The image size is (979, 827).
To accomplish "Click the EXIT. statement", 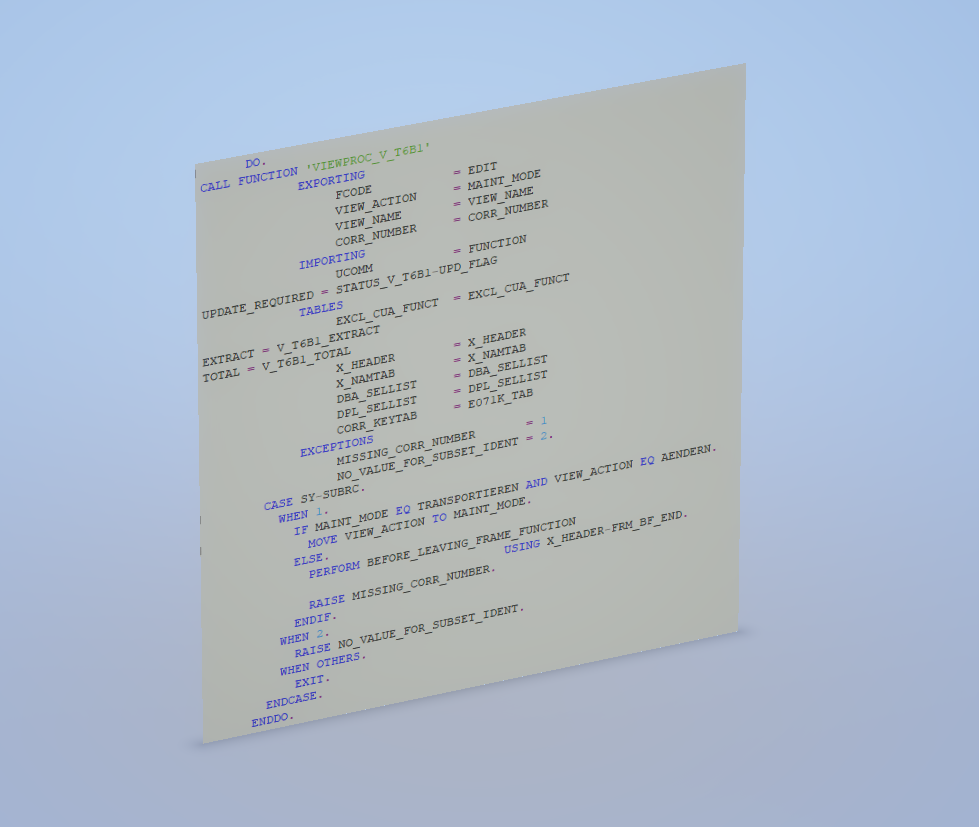I will click(312, 681).
